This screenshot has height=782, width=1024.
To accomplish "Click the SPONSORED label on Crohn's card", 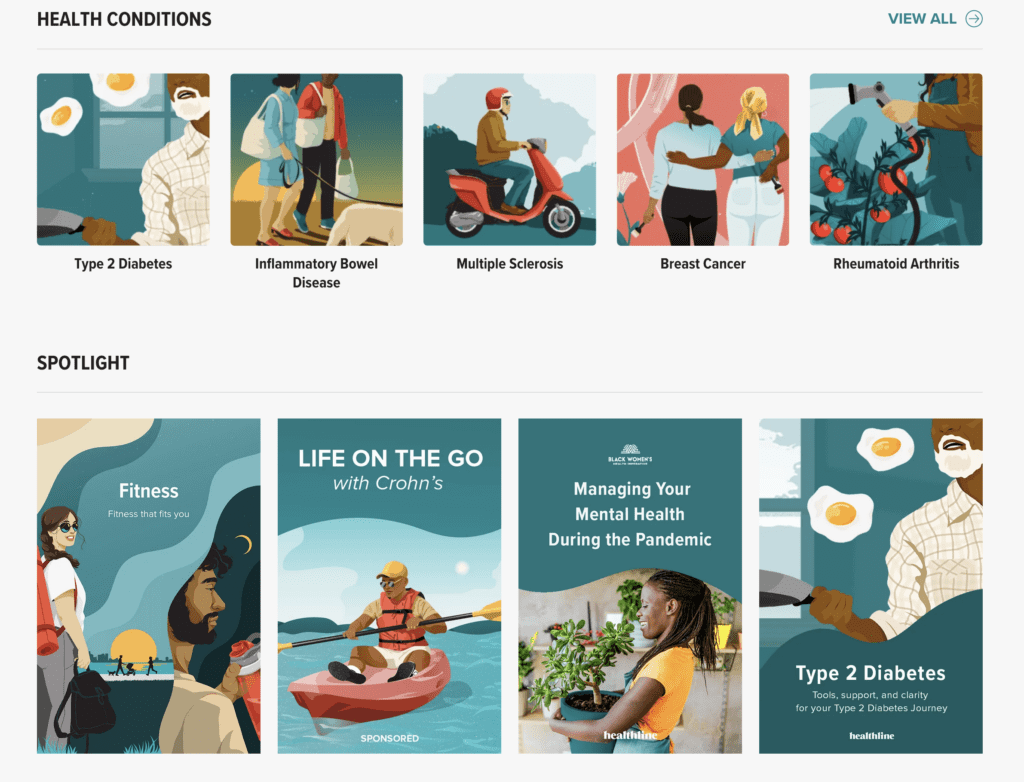I will point(390,738).
